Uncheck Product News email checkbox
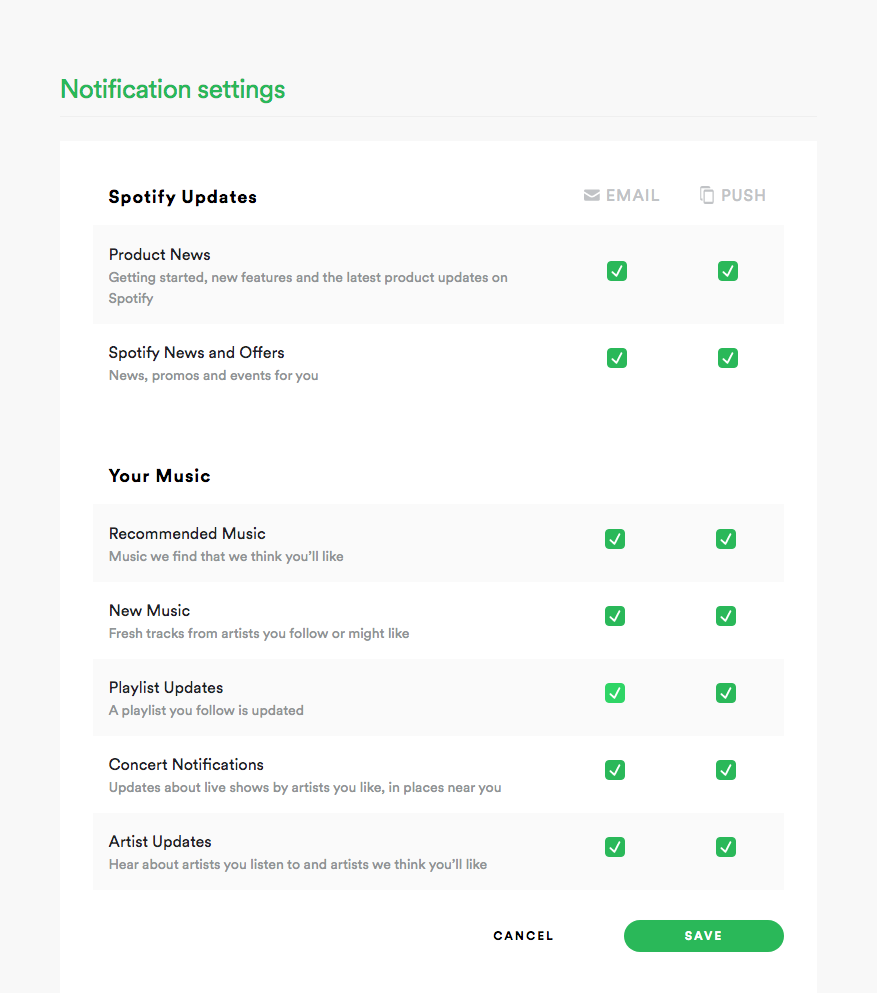 [x=617, y=271]
